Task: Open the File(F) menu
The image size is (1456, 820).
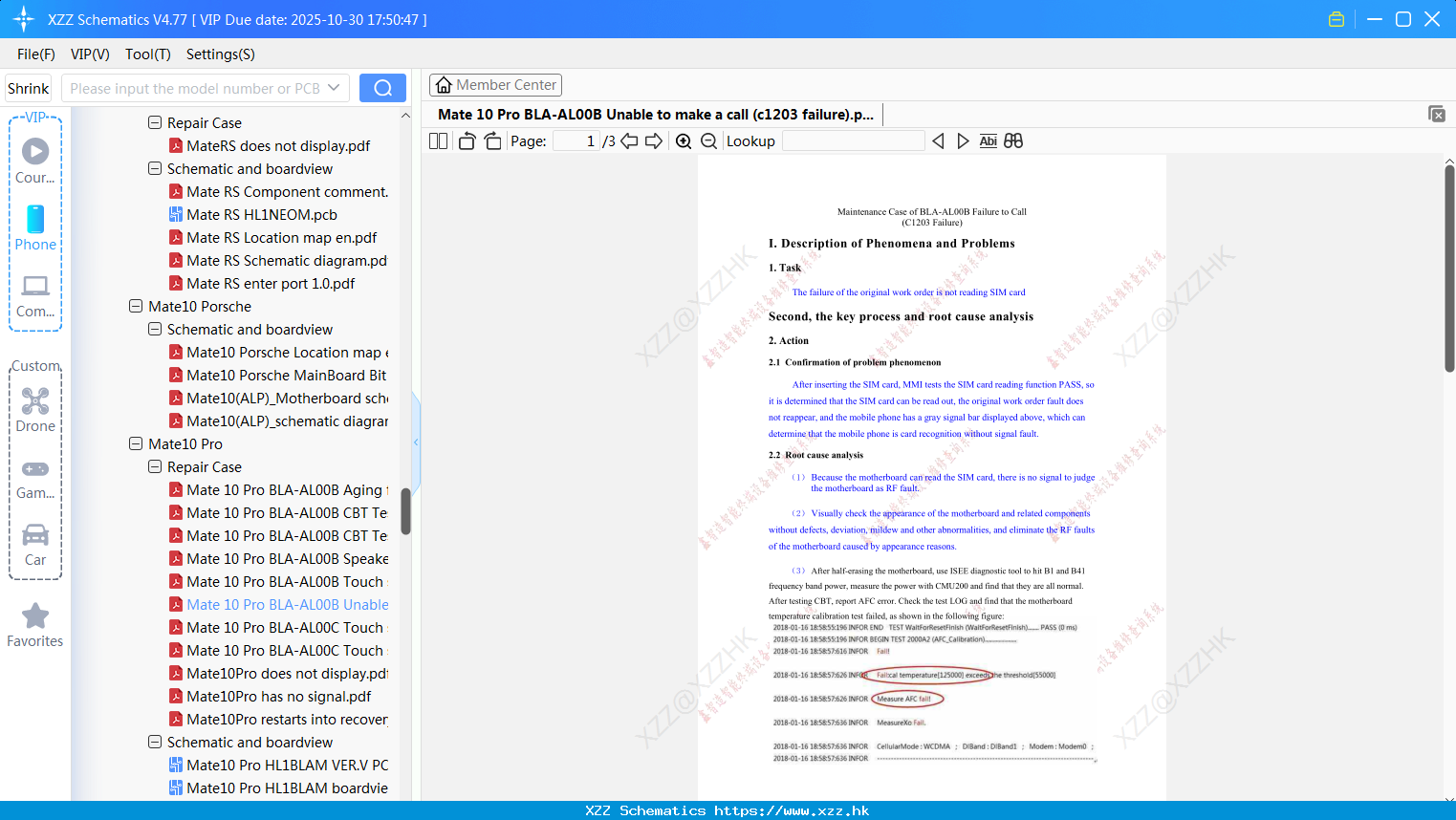Action: click(36, 54)
